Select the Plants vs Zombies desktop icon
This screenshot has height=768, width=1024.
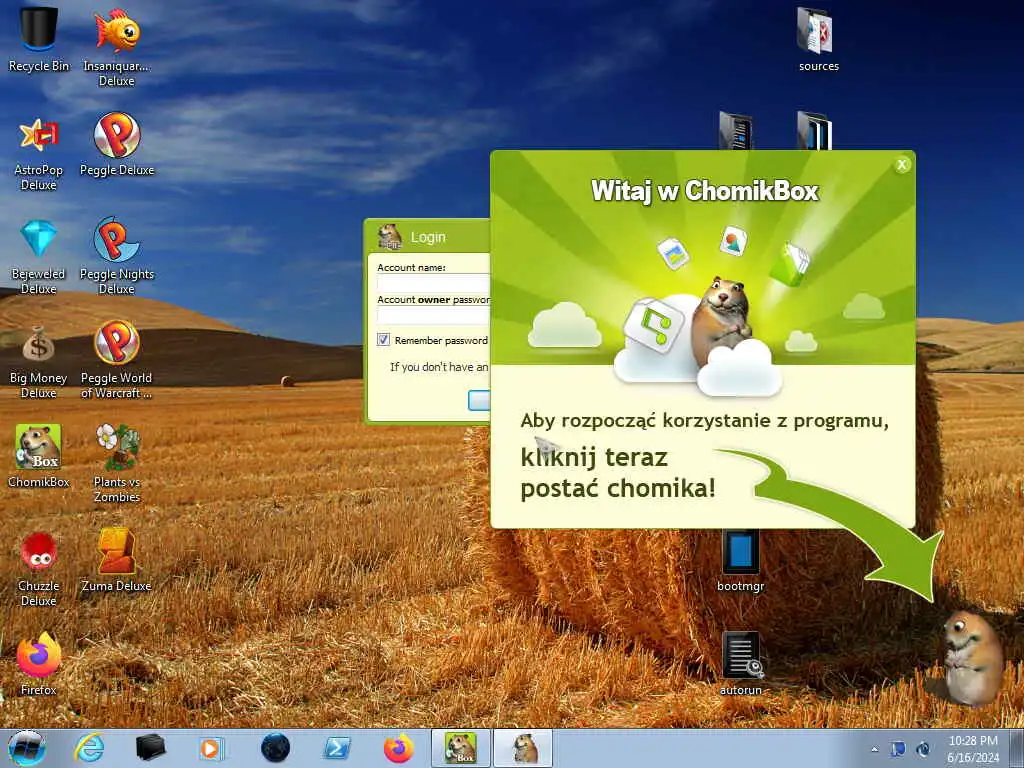click(x=117, y=462)
